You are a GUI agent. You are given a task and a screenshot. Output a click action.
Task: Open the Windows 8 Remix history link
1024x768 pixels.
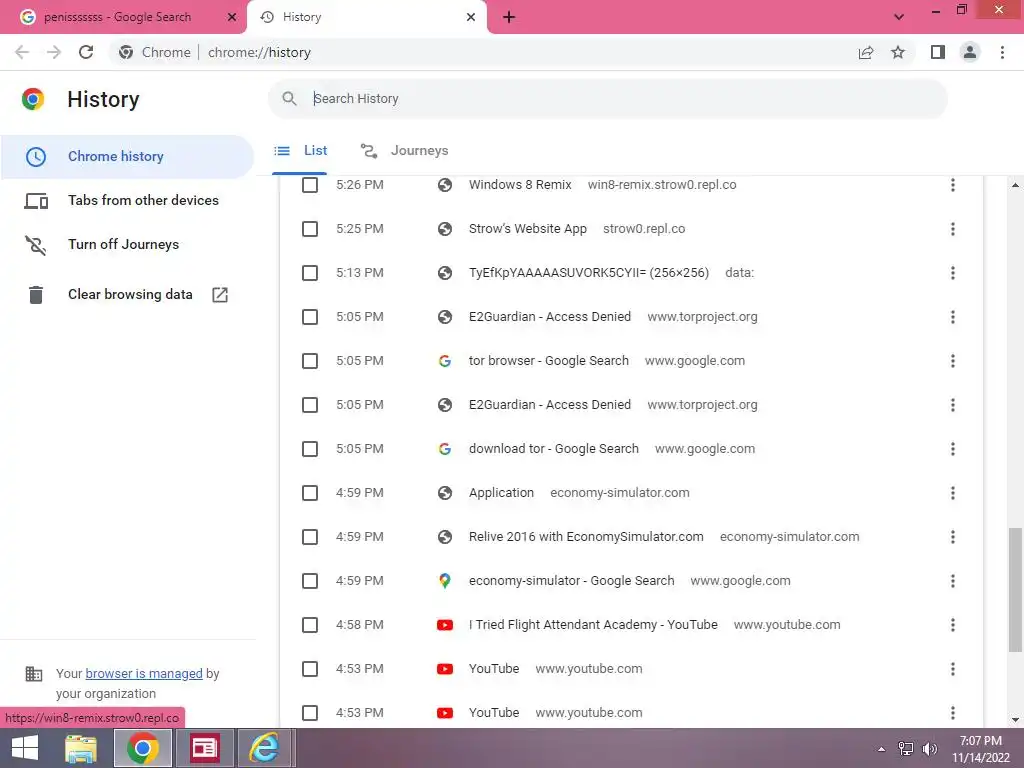pyautogui.click(x=520, y=185)
